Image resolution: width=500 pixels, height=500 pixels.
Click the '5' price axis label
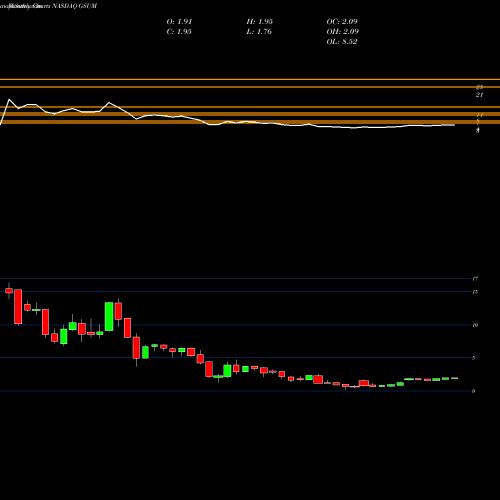474,358
